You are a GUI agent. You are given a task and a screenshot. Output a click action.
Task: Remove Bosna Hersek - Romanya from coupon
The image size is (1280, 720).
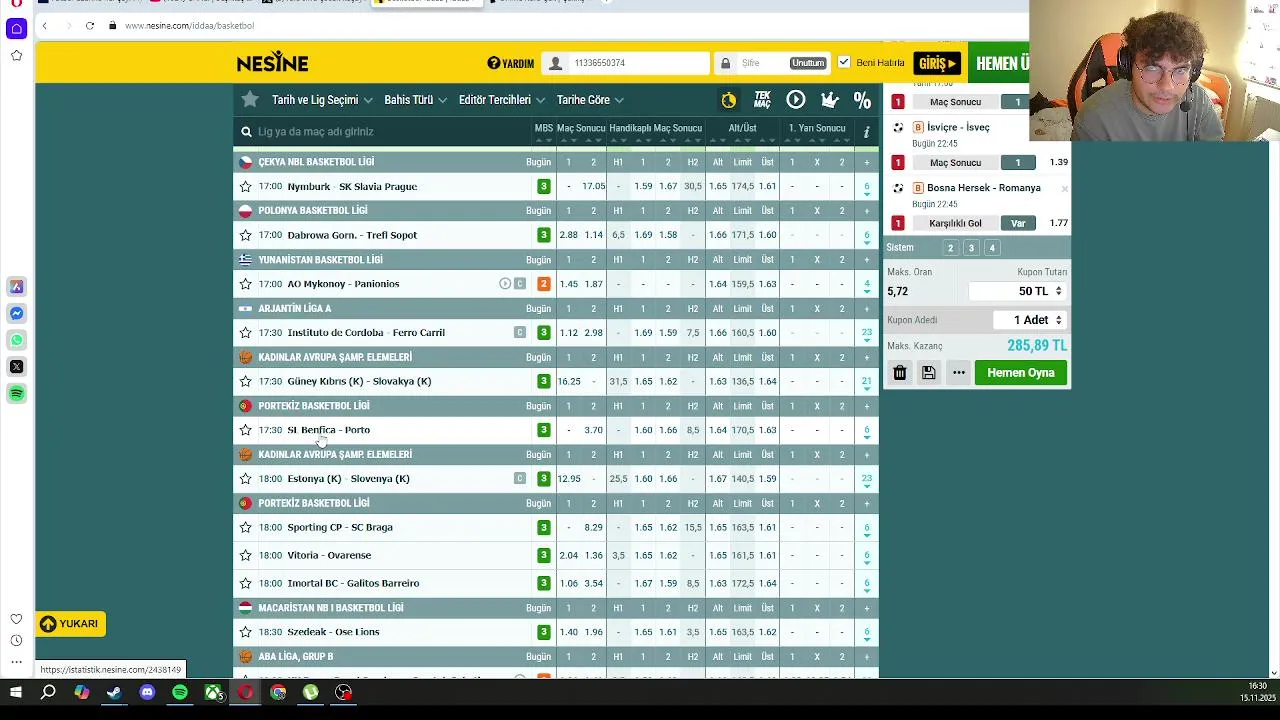[1064, 188]
